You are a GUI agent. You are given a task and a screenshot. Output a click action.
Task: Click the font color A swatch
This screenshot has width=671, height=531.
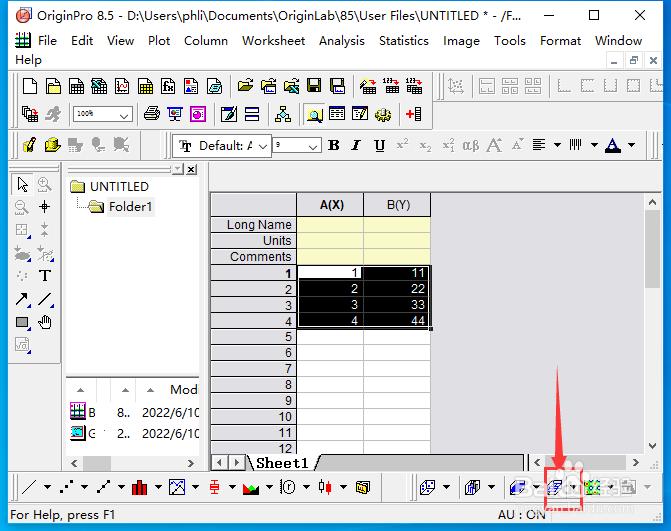pos(613,145)
